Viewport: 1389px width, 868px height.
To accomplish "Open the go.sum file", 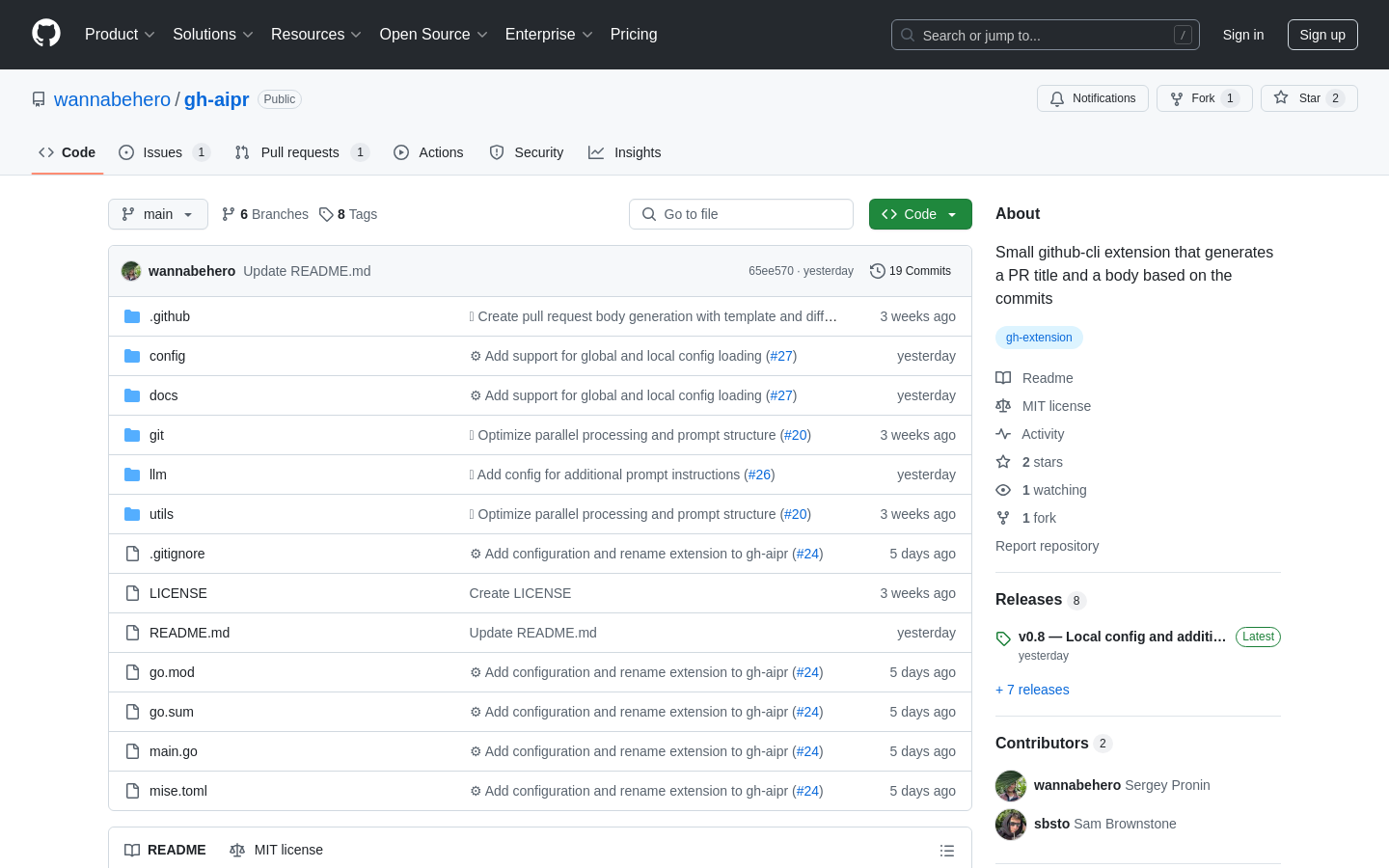I will click(172, 712).
